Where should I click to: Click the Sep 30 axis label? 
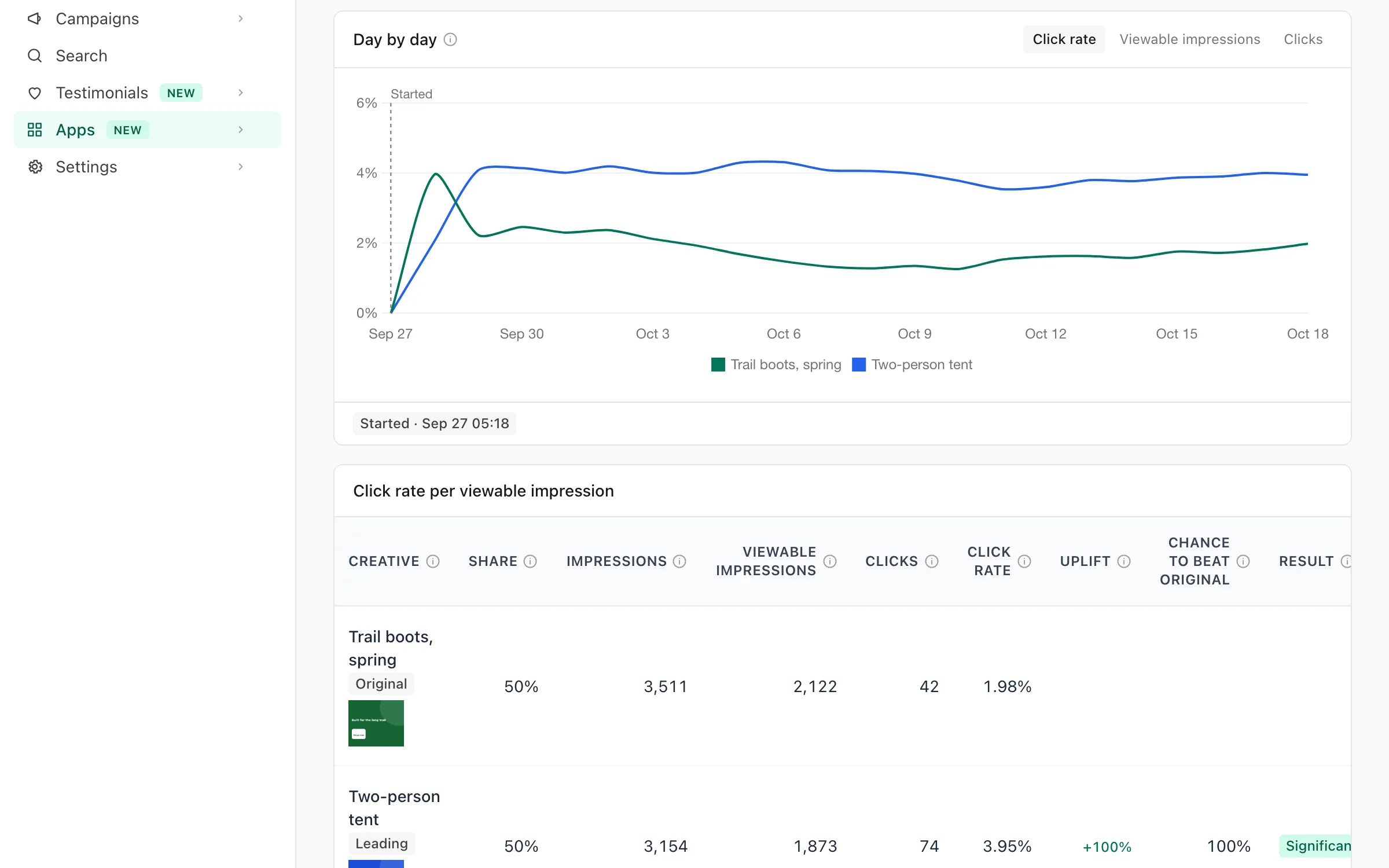click(x=521, y=334)
